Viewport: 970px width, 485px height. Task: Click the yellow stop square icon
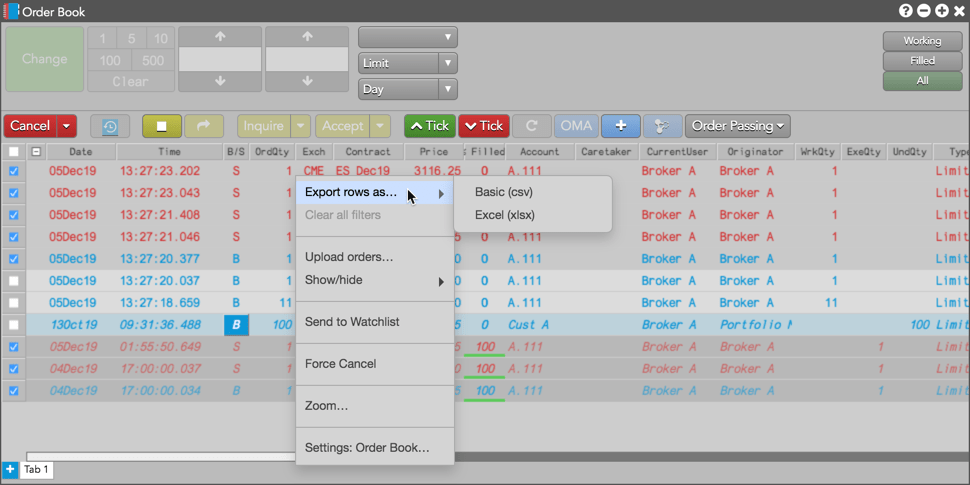pos(161,126)
